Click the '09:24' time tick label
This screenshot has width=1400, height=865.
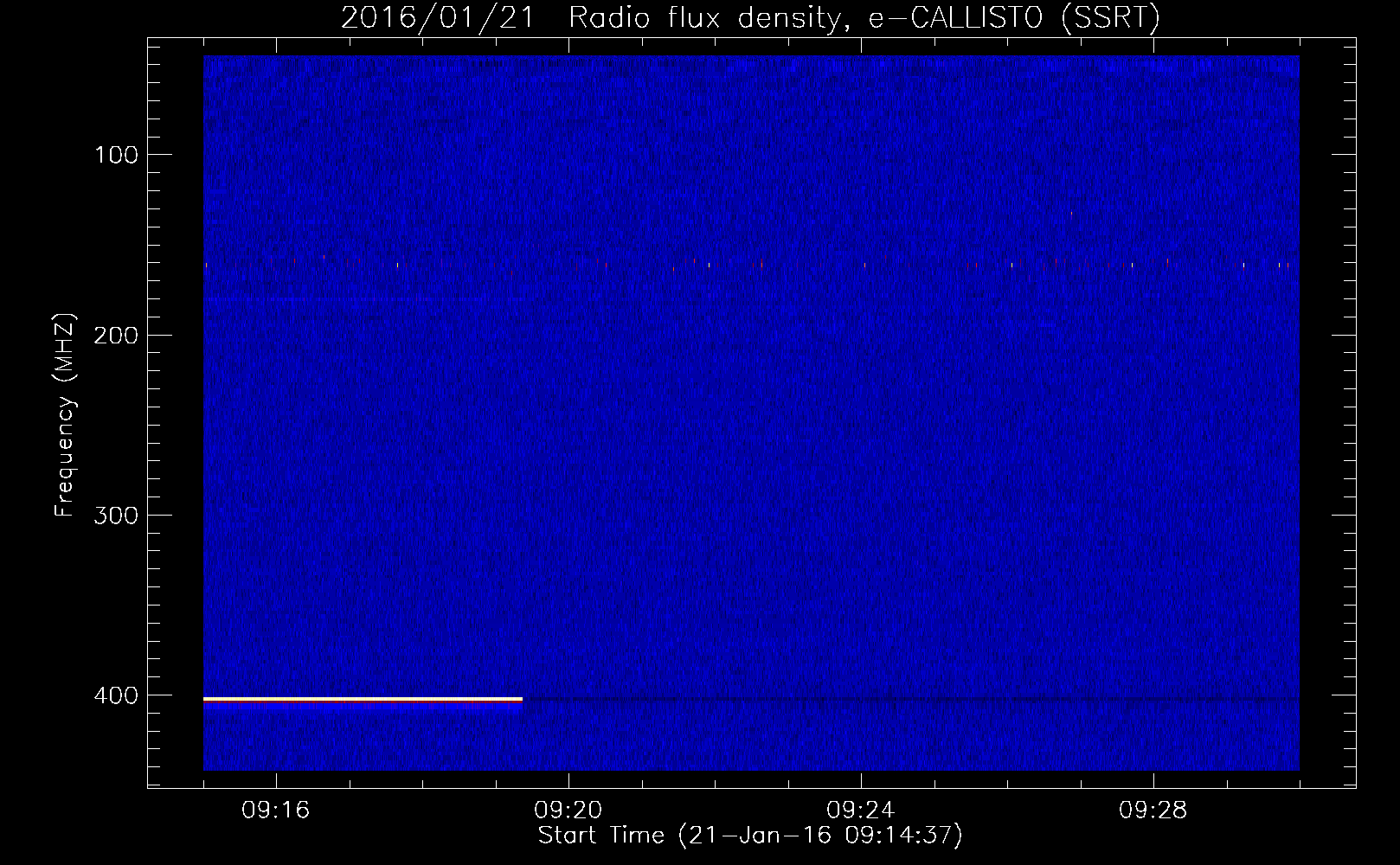tap(861, 811)
